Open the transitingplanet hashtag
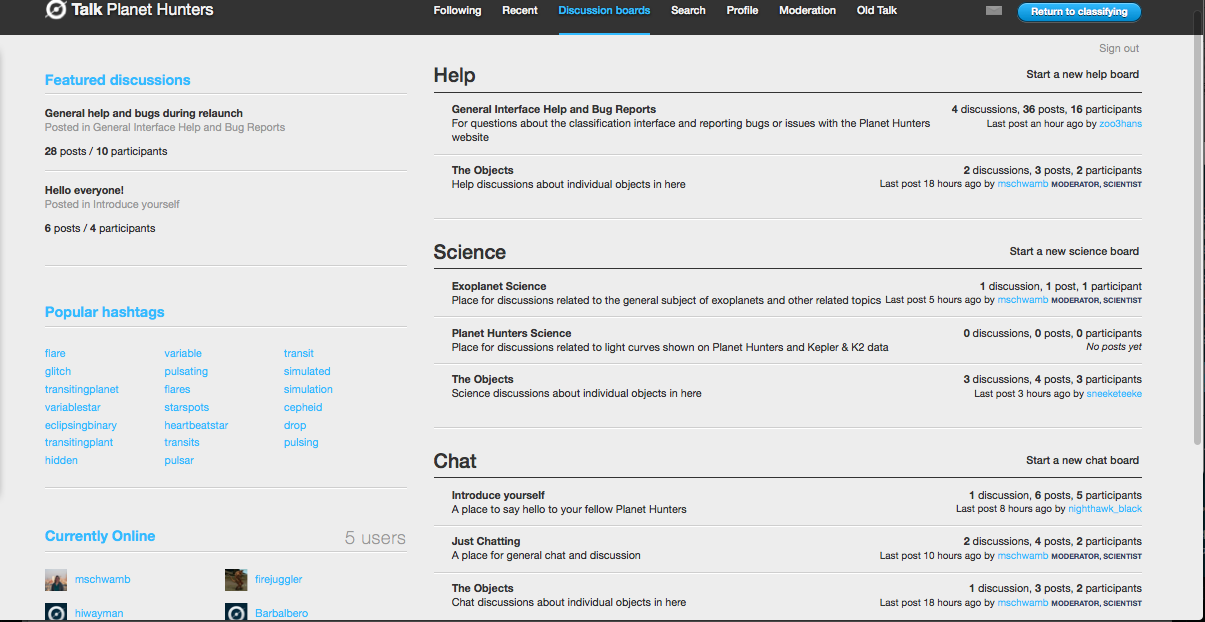This screenshot has width=1205, height=622. (x=81, y=389)
